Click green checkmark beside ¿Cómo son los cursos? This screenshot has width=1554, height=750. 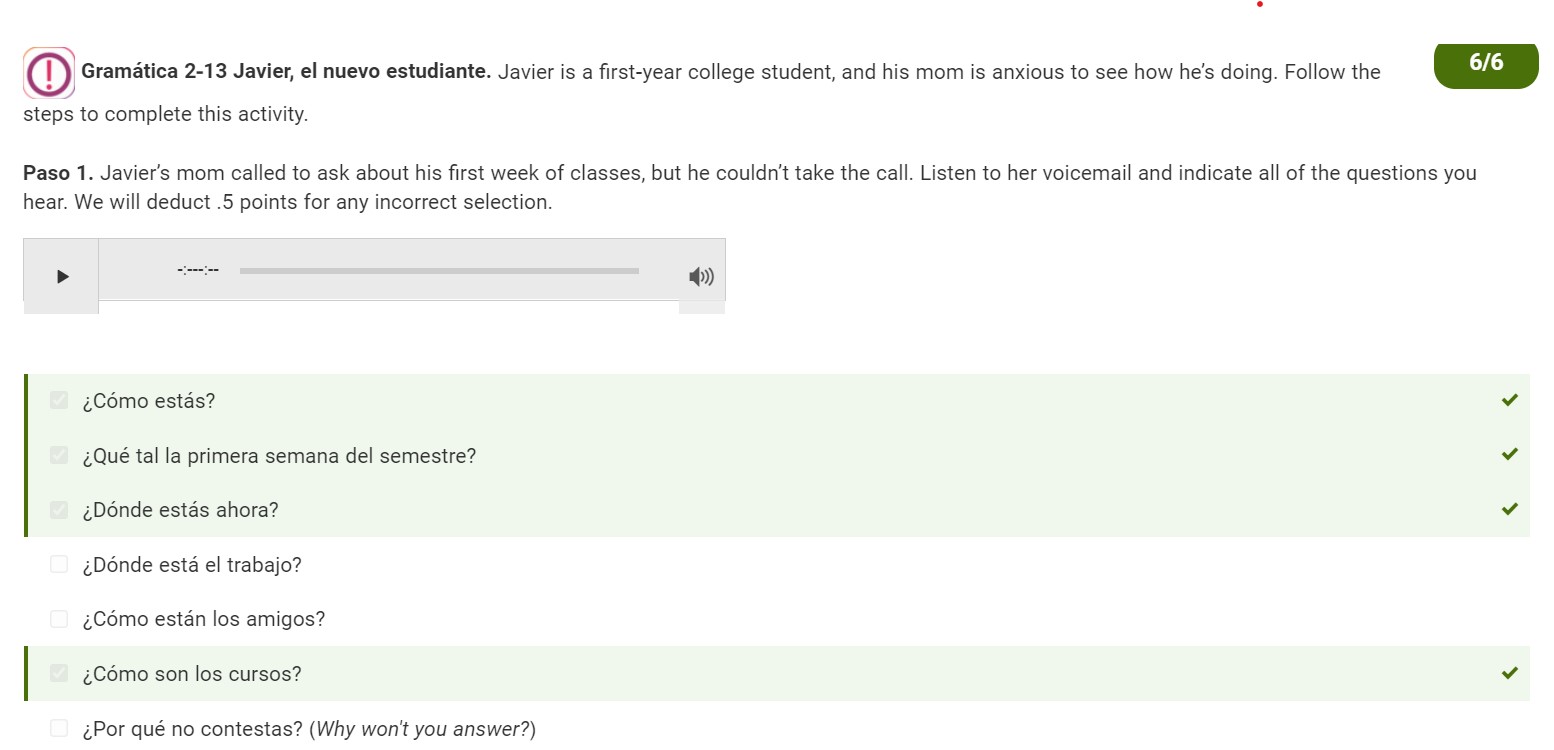[1509, 672]
